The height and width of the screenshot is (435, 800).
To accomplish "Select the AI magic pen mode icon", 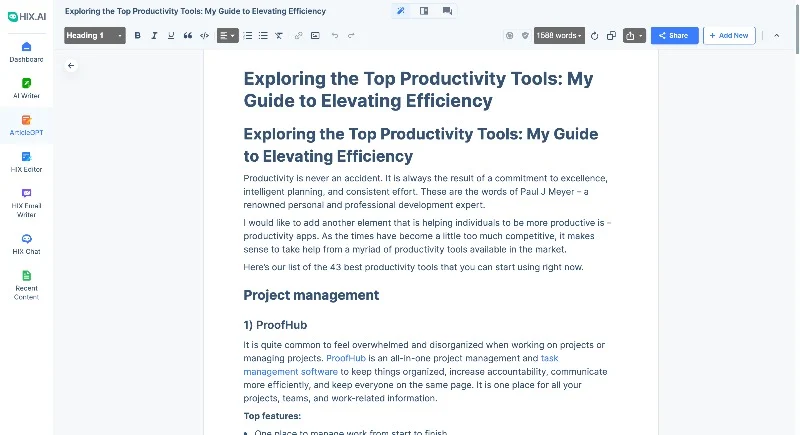I will tap(401, 11).
